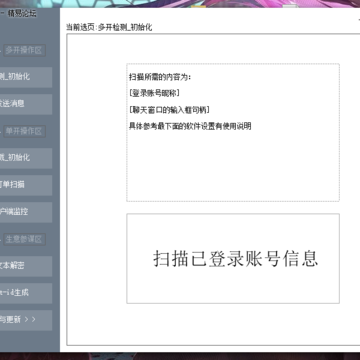Open 检测_初始化 under 单开操作区

(26, 158)
